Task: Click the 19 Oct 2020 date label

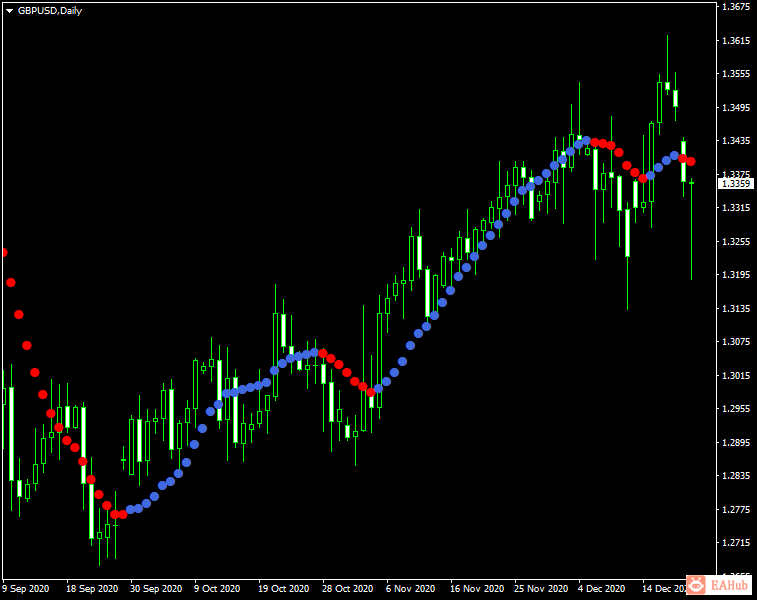Action: [x=283, y=589]
